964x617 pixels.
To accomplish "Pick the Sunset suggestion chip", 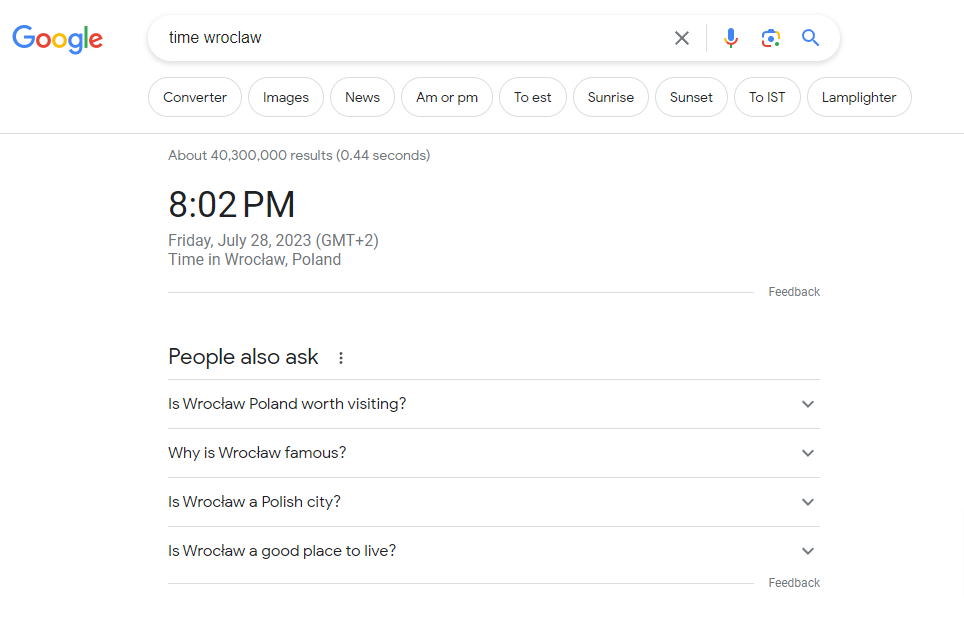I will (x=692, y=97).
